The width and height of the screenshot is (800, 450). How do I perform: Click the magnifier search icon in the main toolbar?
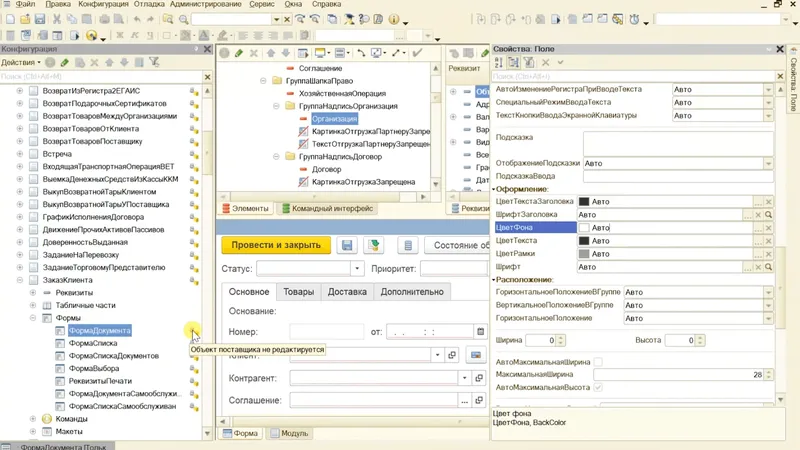(184, 19)
